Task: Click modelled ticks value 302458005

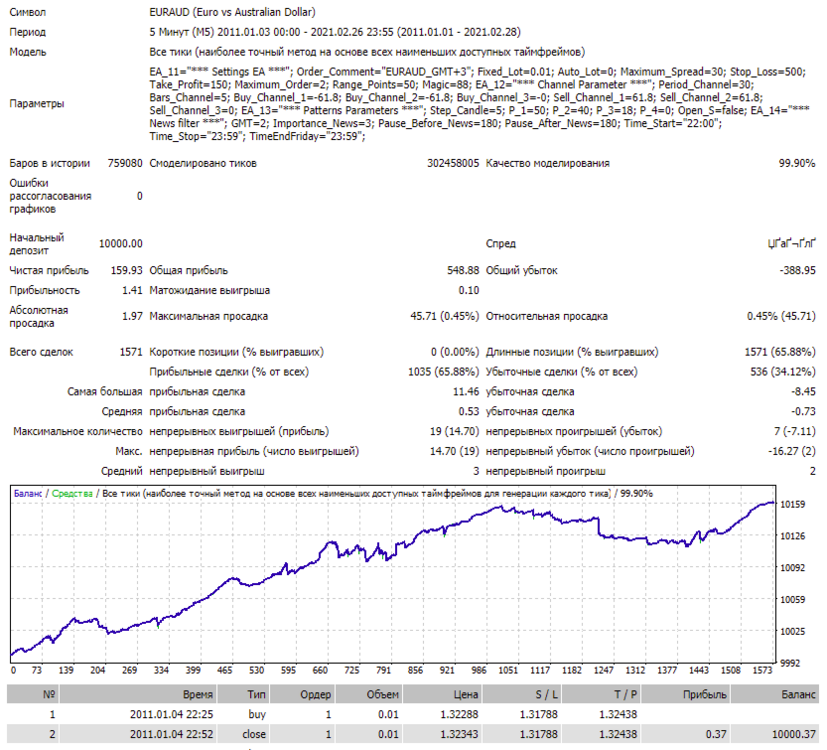Action: pos(453,164)
